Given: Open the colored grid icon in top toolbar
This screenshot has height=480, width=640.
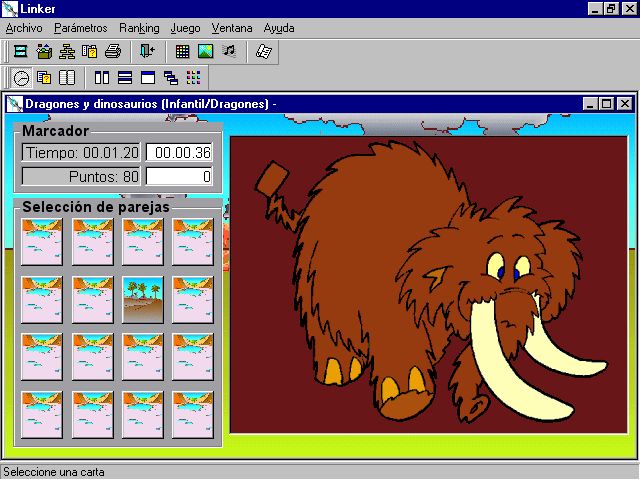Looking at the screenshot, I should click(182, 51).
